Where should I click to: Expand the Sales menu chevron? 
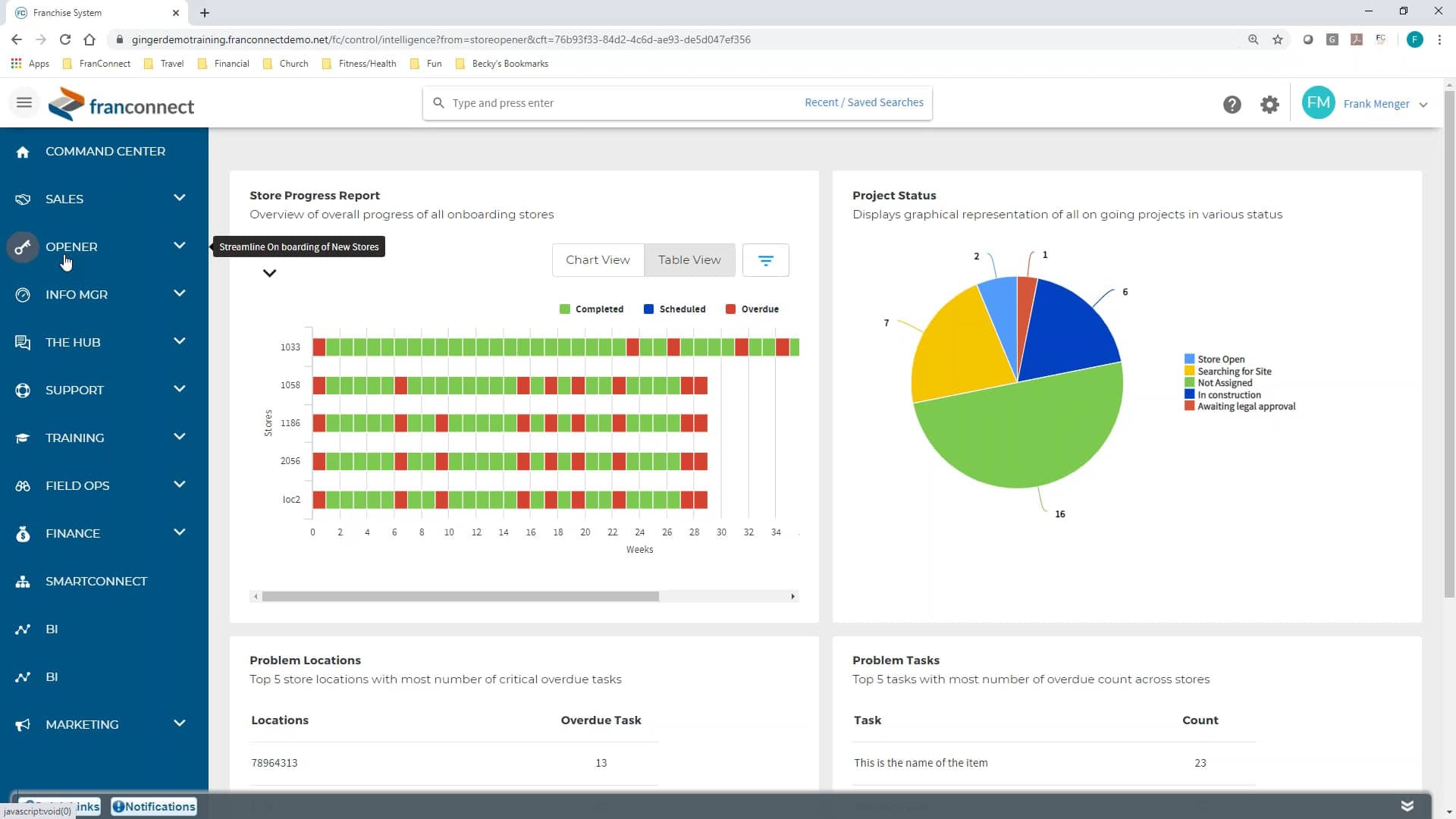[x=179, y=198]
